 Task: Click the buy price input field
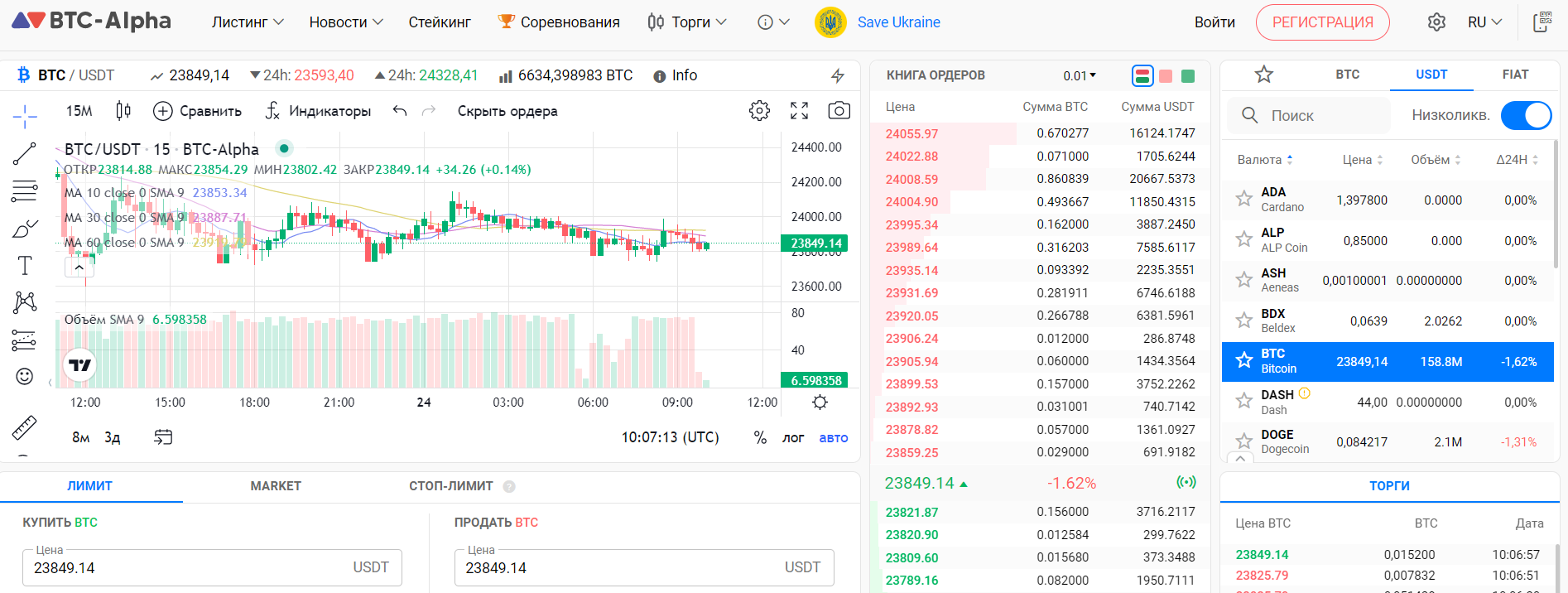coord(212,567)
